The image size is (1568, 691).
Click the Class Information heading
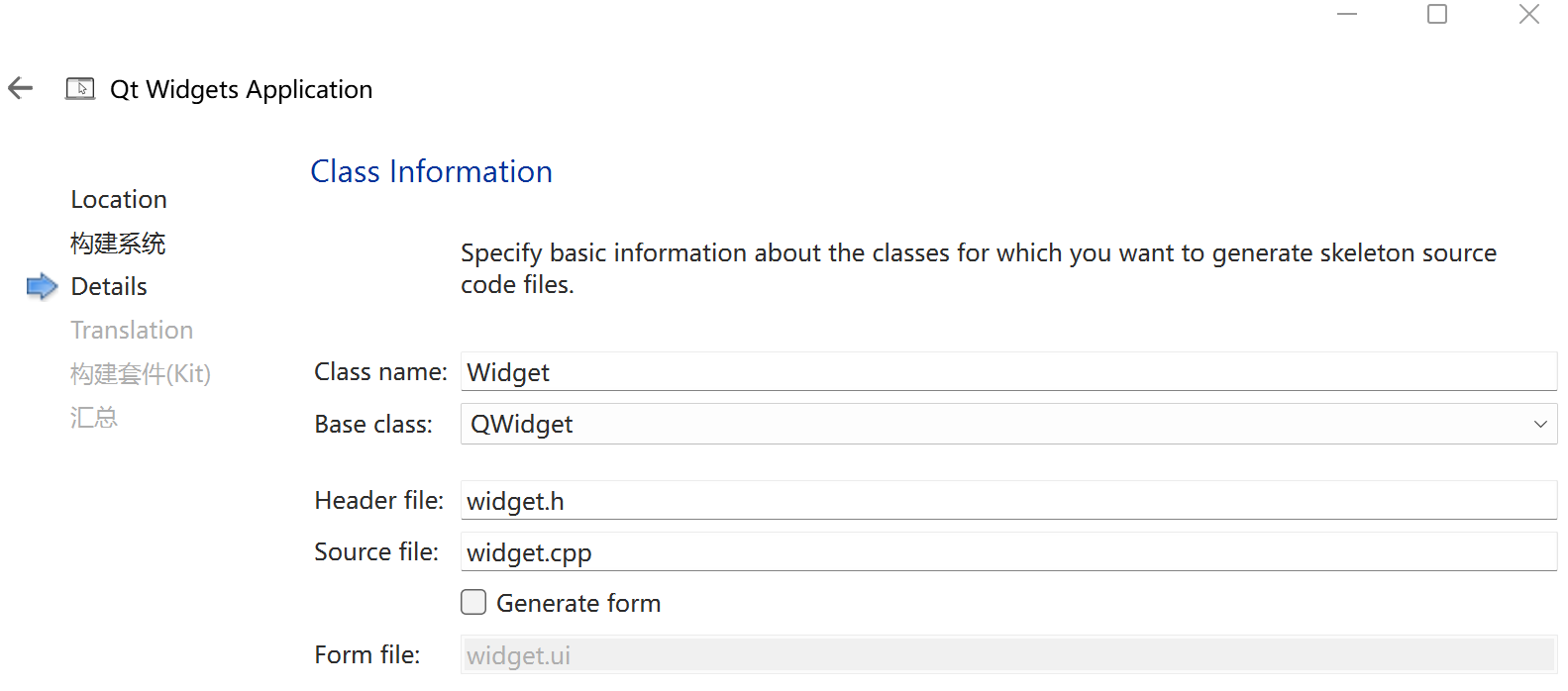[431, 171]
